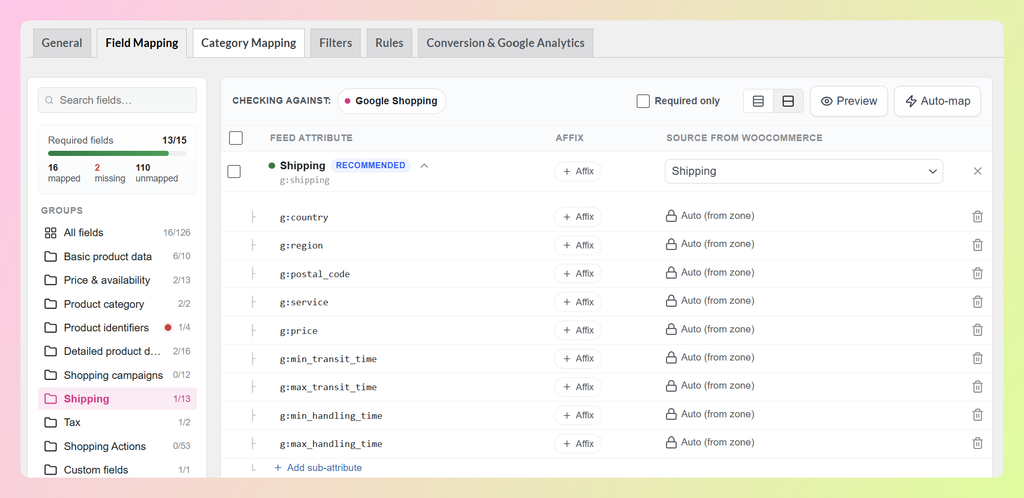Tick the Shipping row checkbox

tap(234, 172)
